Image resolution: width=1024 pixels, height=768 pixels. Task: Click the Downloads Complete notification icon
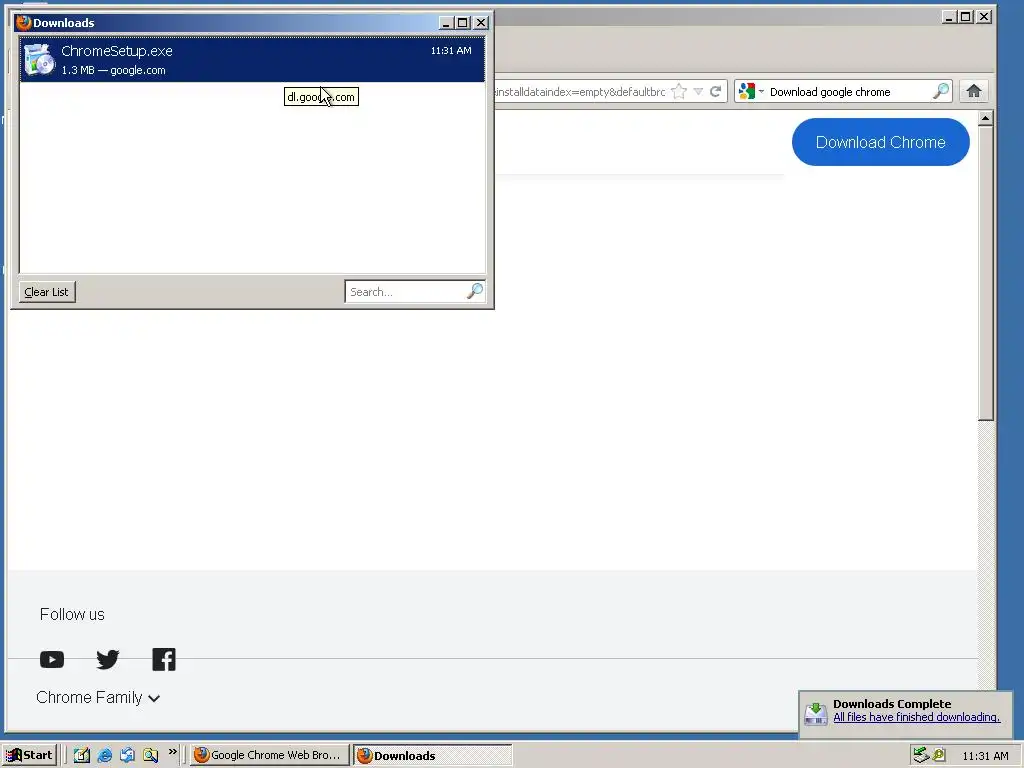point(816,713)
